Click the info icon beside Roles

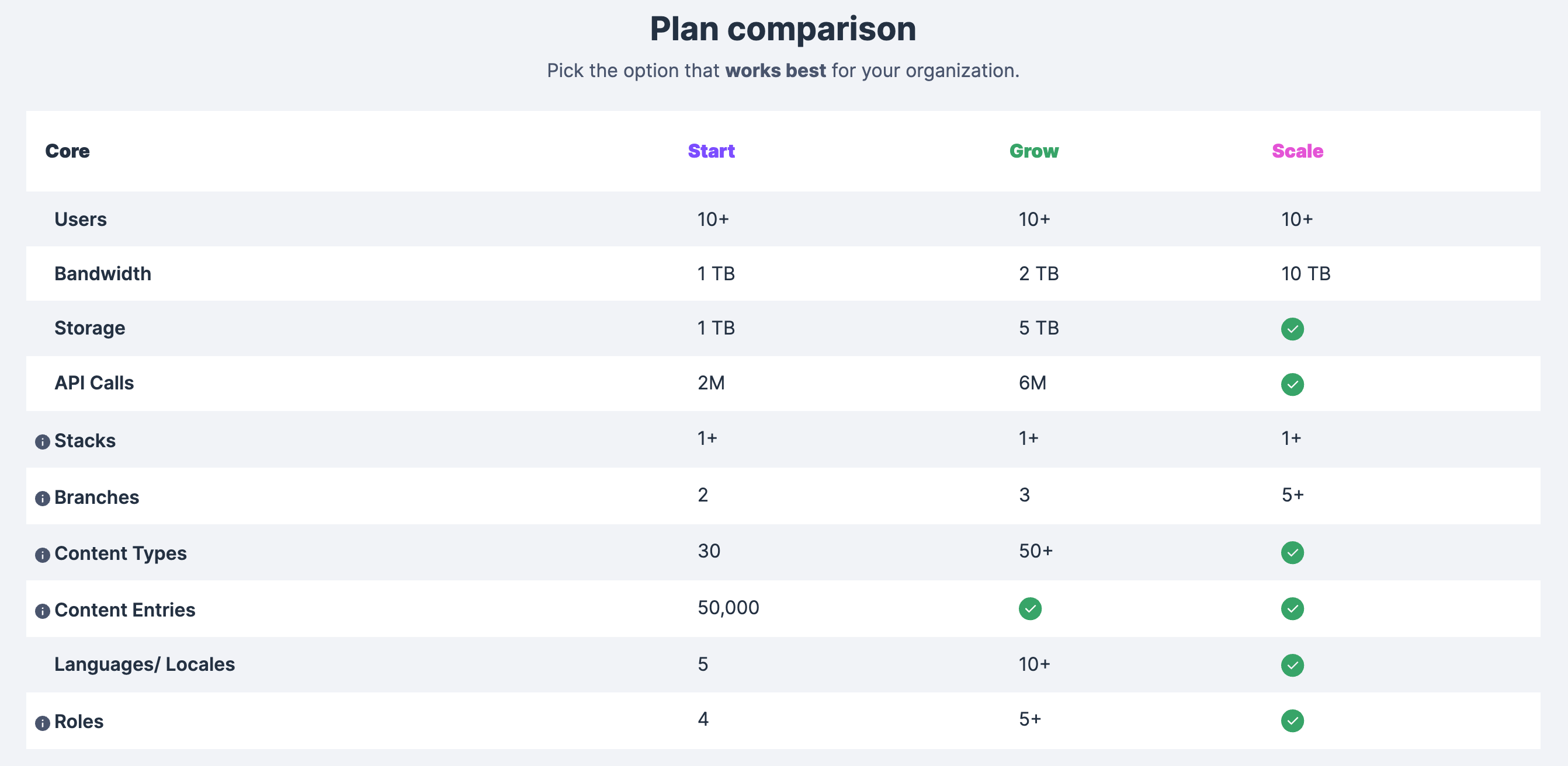[42, 723]
